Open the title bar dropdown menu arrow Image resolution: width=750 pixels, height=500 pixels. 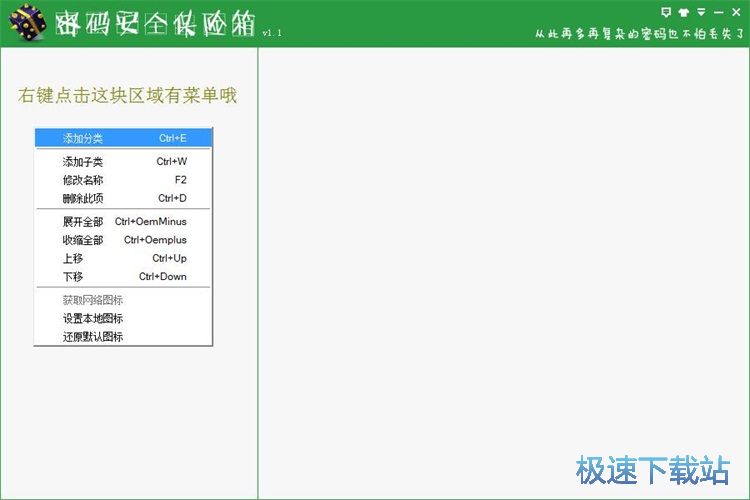coord(701,12)
